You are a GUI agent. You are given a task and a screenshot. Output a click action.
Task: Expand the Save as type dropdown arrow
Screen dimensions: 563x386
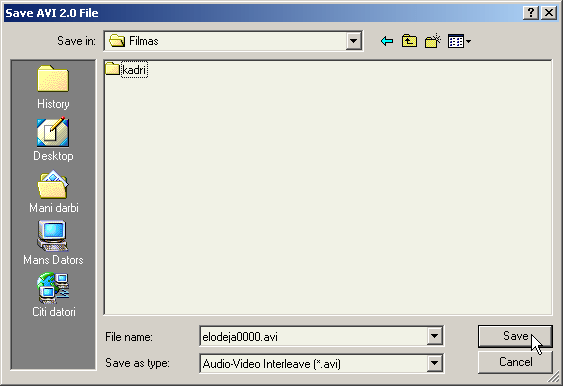(x=434, y=363)
